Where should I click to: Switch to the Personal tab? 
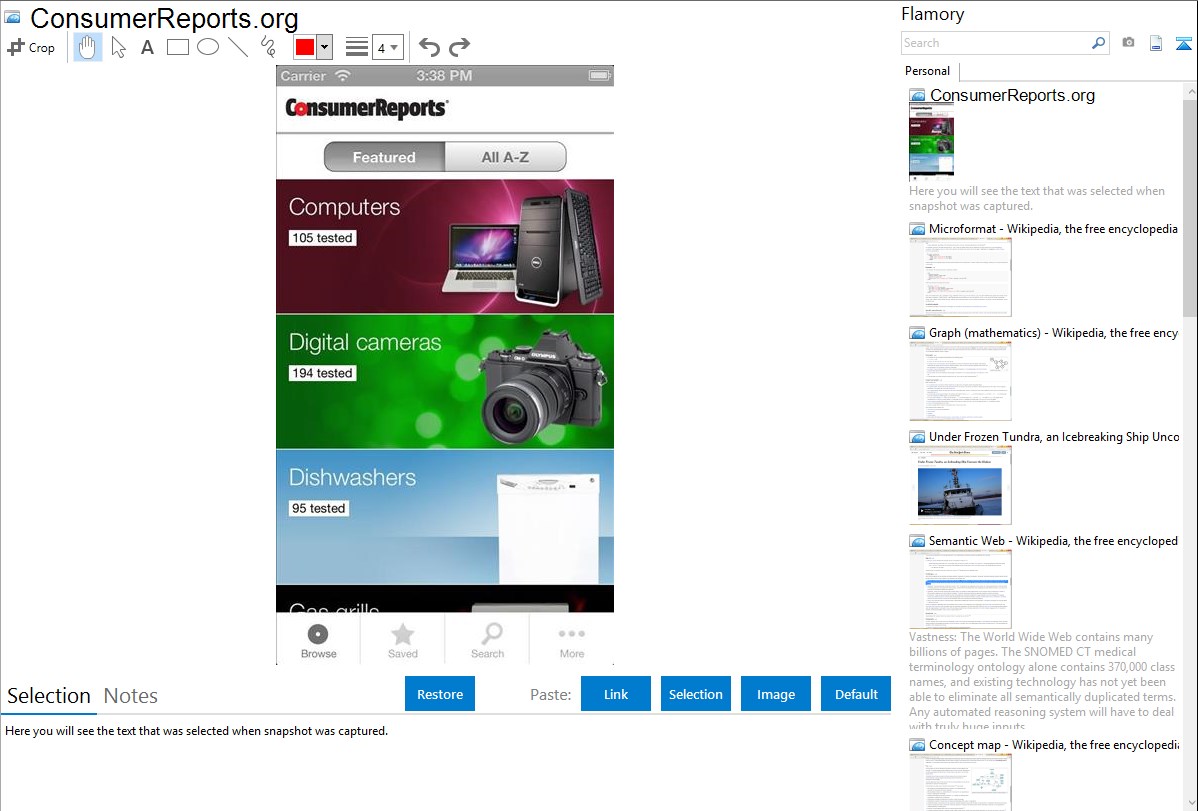(x=928, y=71)
